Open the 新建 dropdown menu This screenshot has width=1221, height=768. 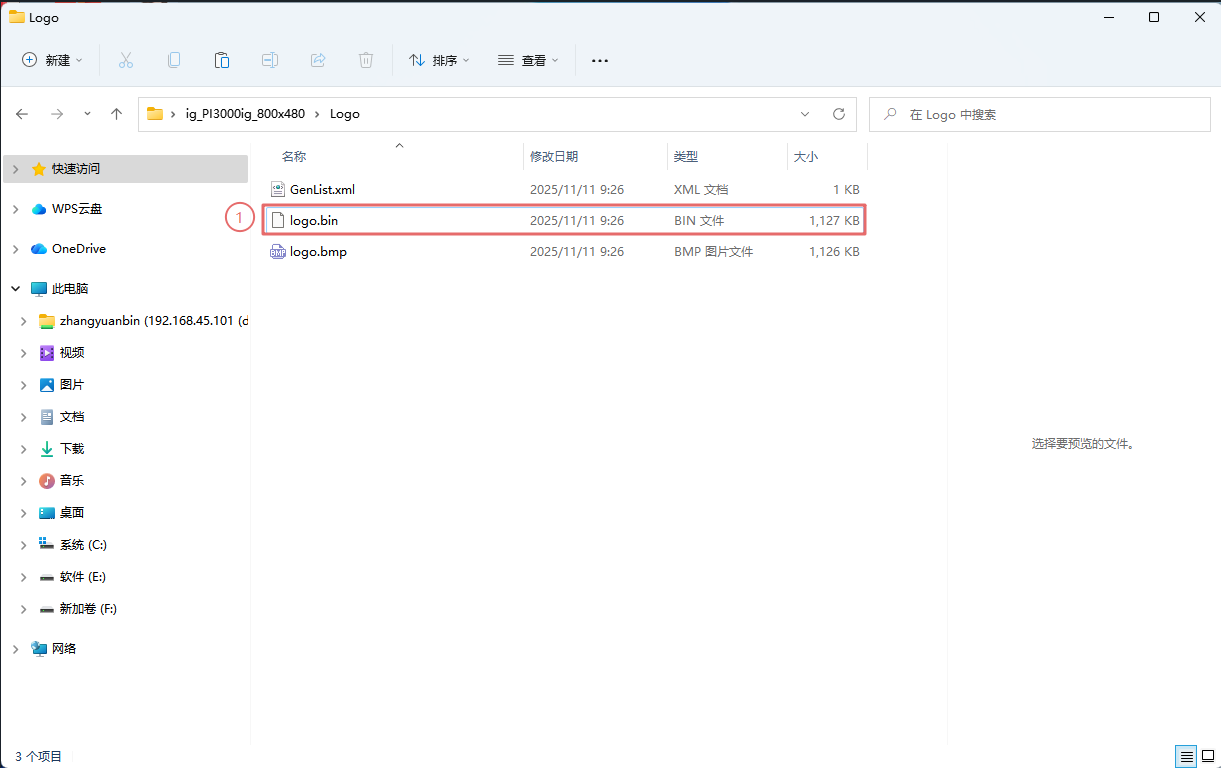(53, 60)
